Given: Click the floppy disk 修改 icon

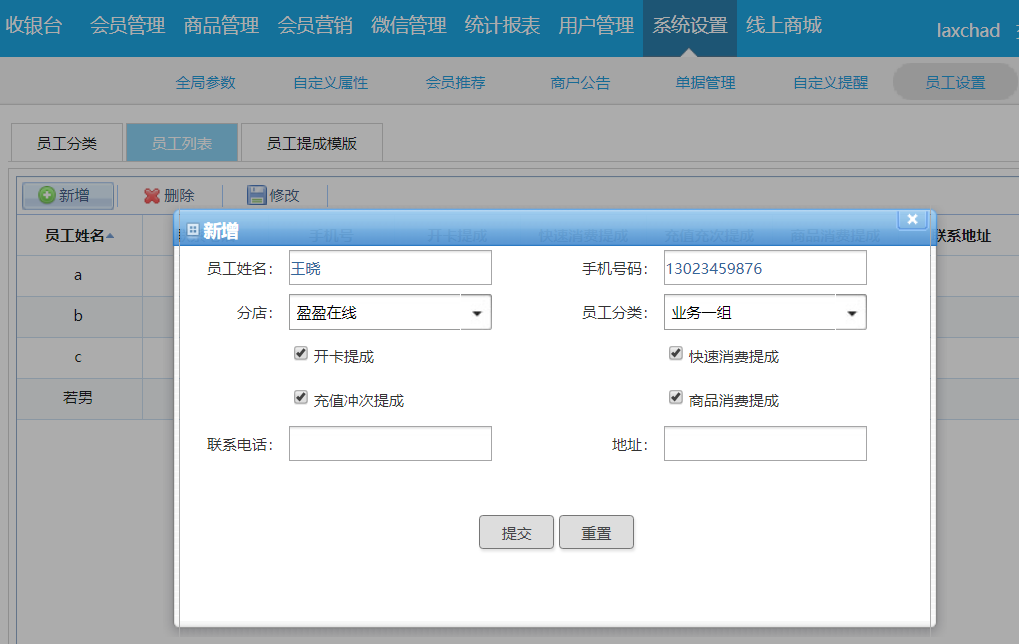Looking at the screenshot, I should click(257, 196).
